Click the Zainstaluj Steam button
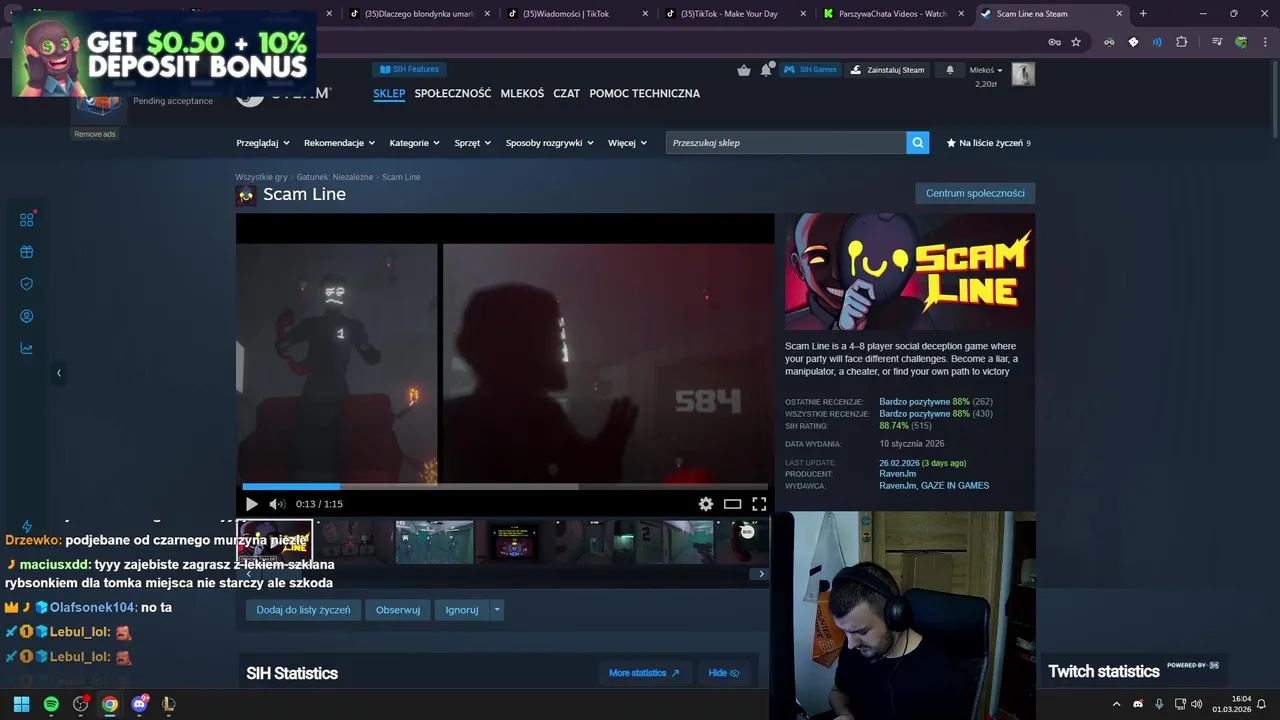 (887, 70)
